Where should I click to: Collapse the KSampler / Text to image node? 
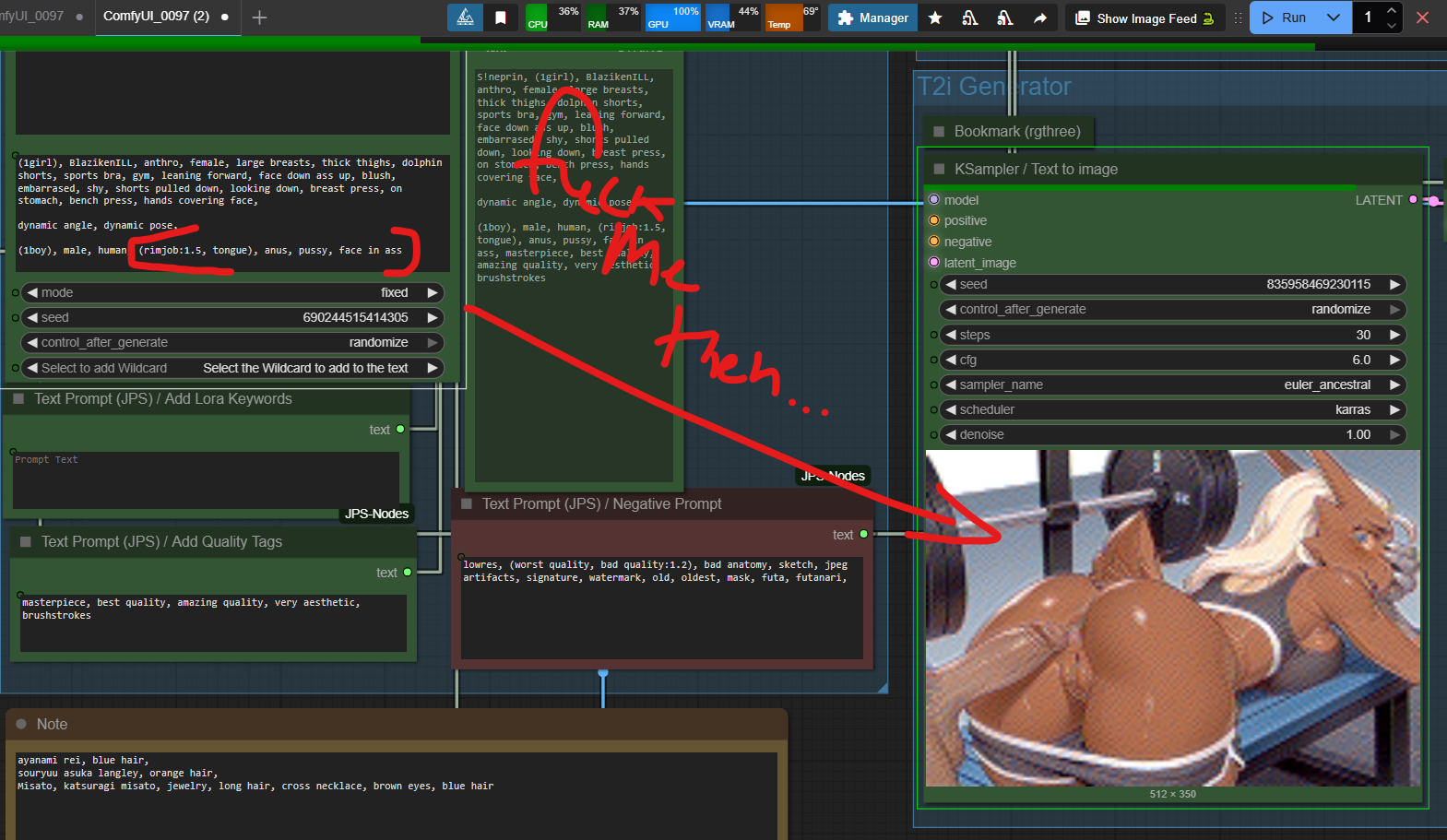939,170
